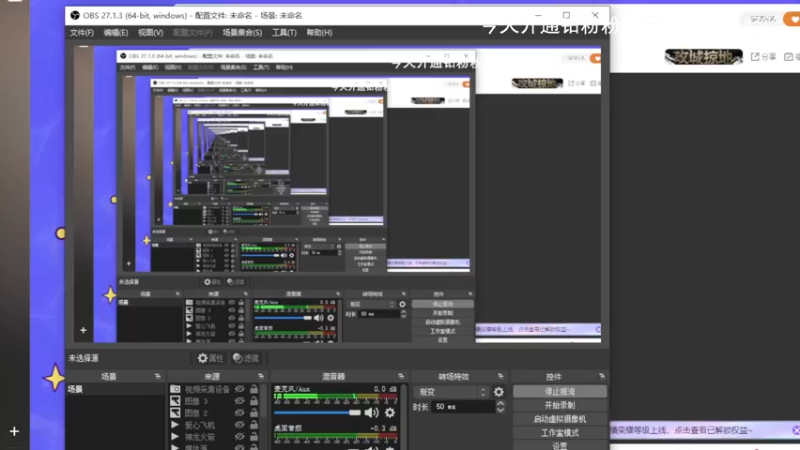Pop out the 转场特效 dock panel icon
800x450 pixels.
500,376
